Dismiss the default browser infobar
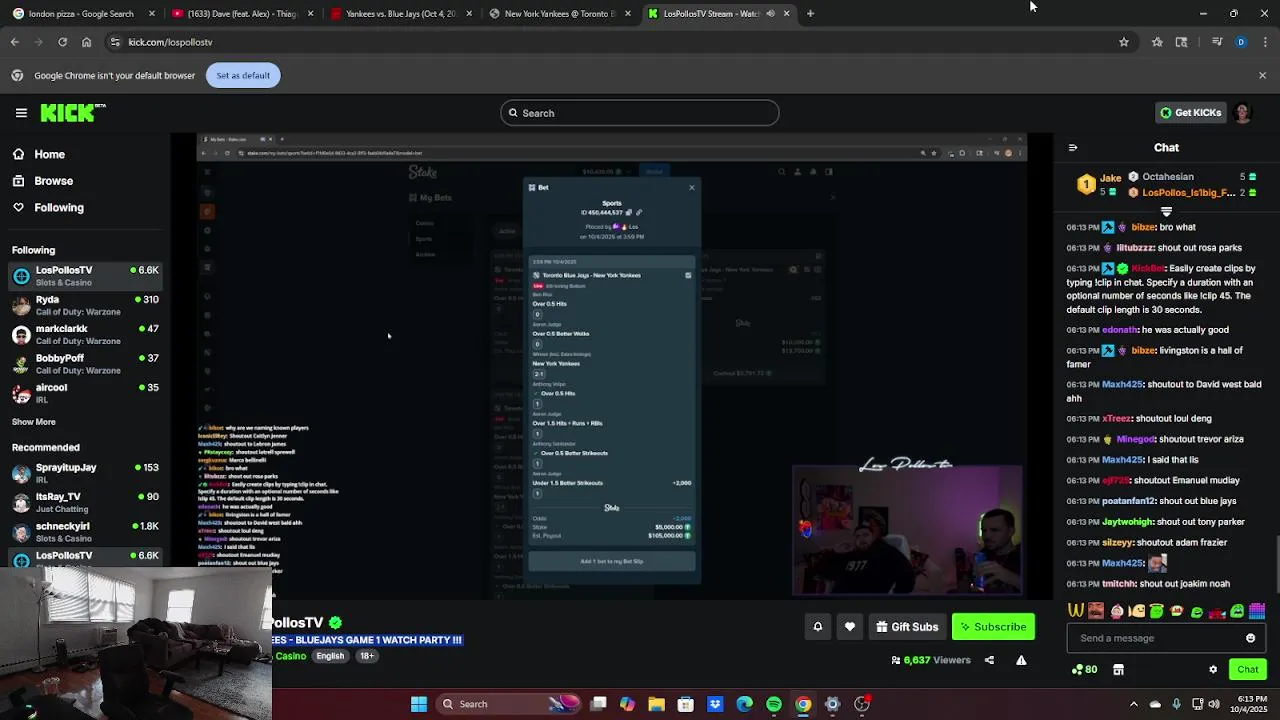The height and width of the screenshot is (720, 1280). [1262, 75]
